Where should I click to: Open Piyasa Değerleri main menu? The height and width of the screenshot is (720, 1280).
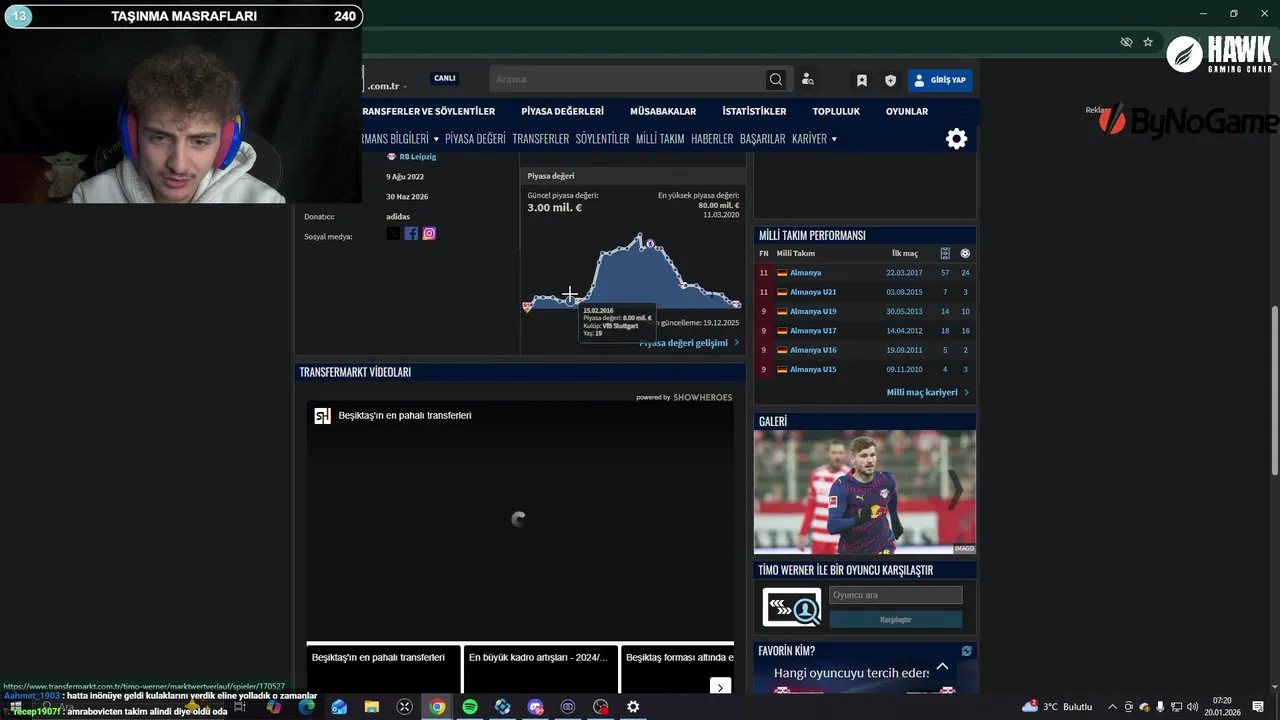coord(562,111)
